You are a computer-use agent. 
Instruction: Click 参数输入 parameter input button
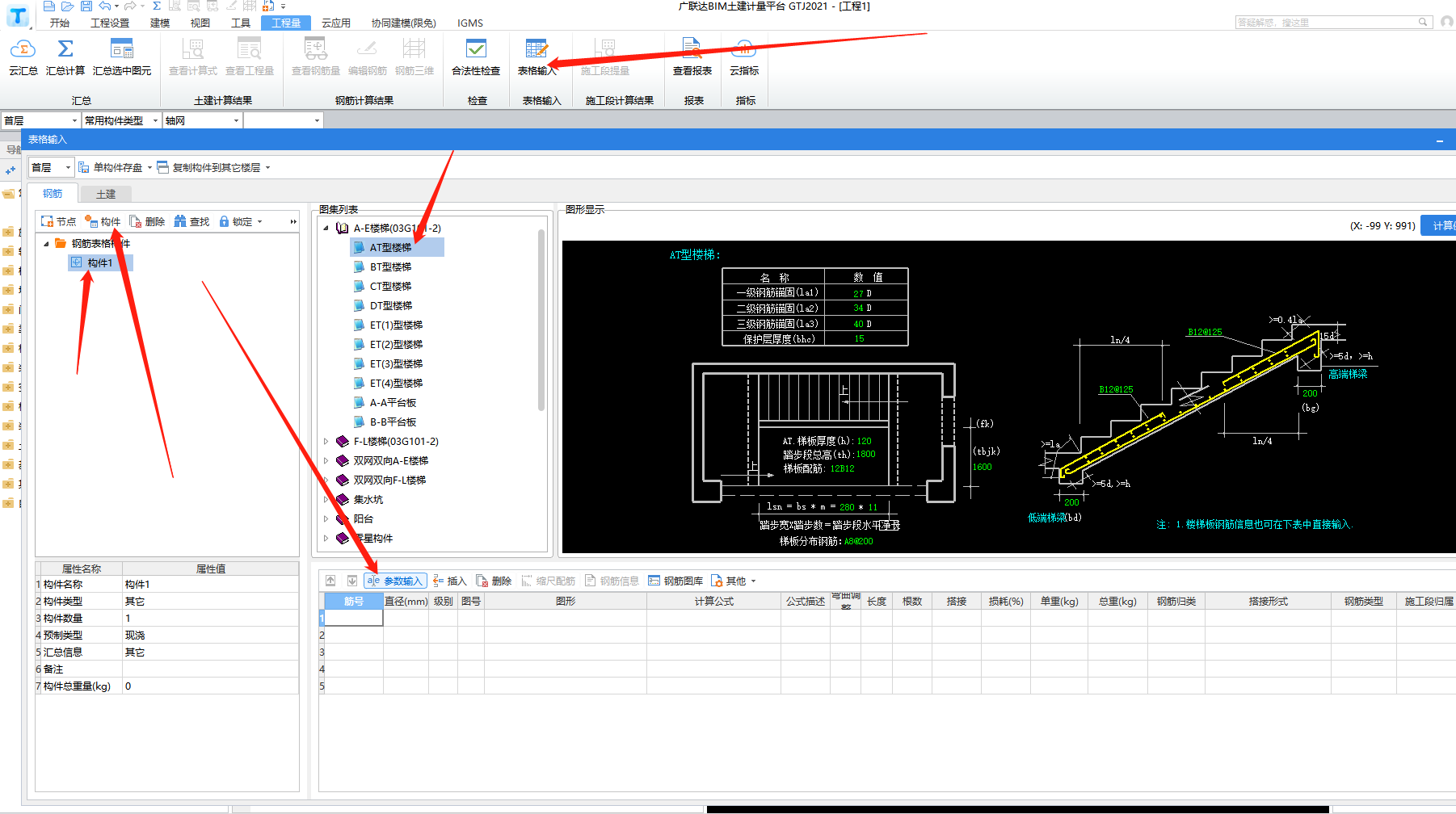click(395, 581)
